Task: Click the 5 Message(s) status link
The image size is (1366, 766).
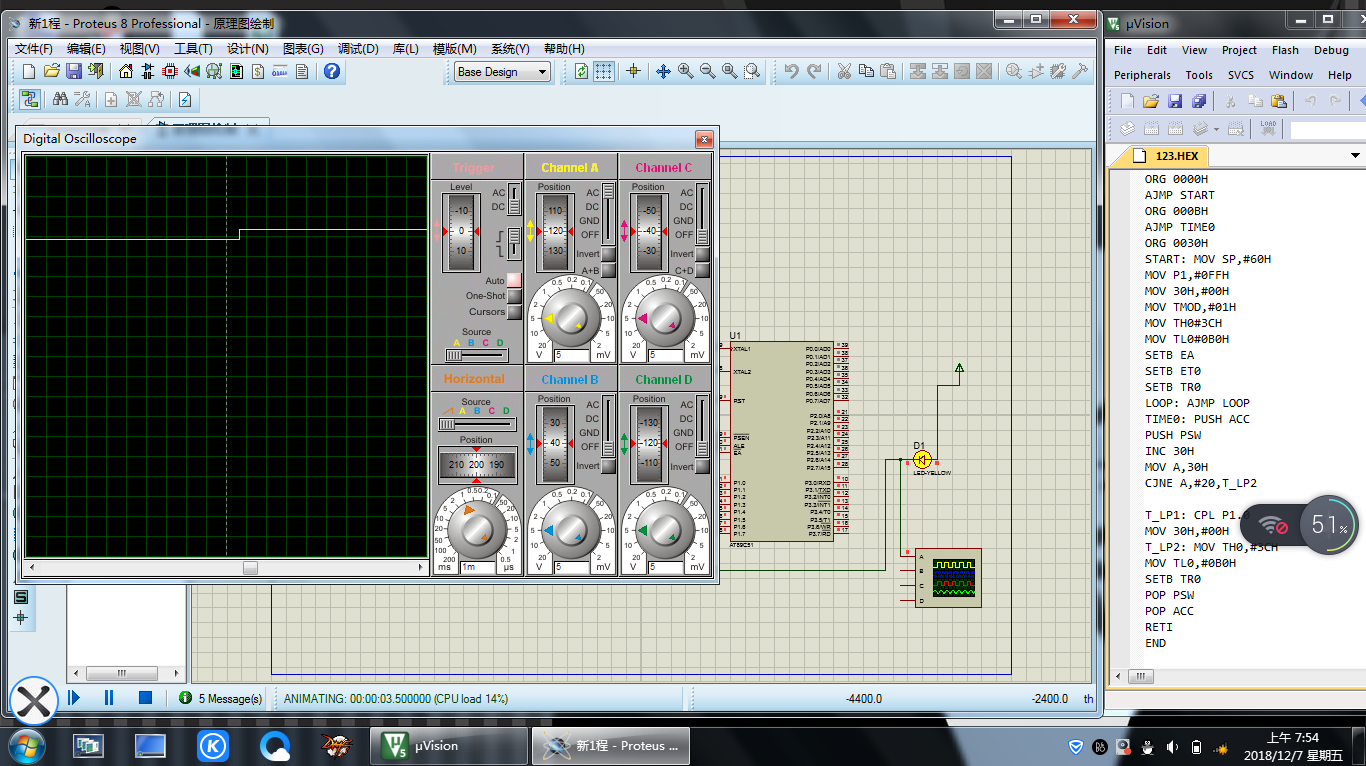Action: click(x=231, y=699)
